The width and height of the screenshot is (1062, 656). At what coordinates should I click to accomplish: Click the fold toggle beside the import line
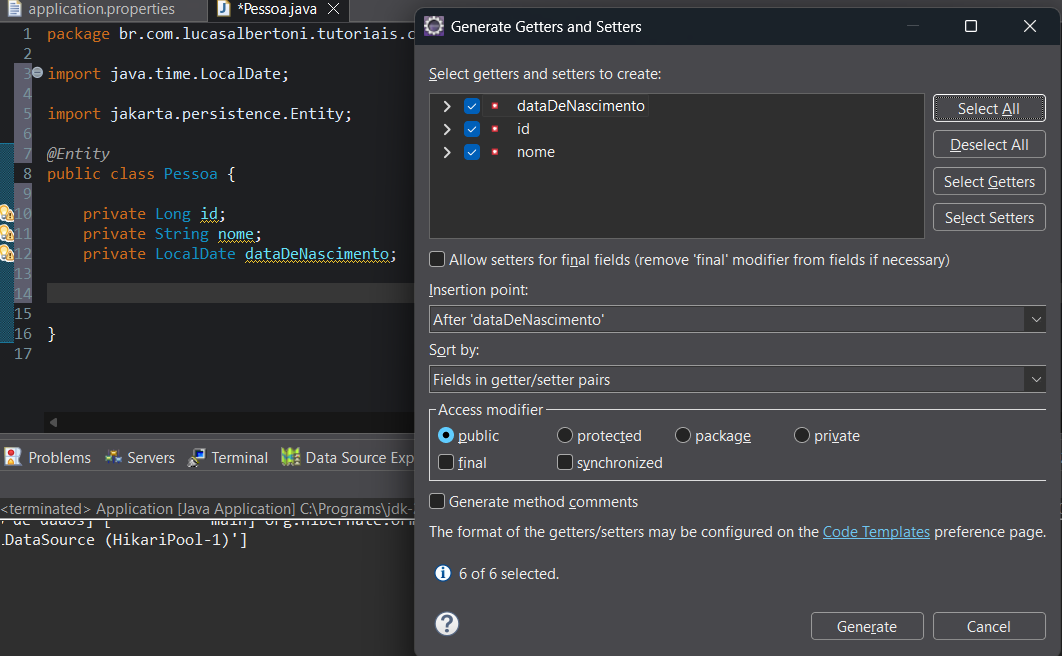coord(37,73)
